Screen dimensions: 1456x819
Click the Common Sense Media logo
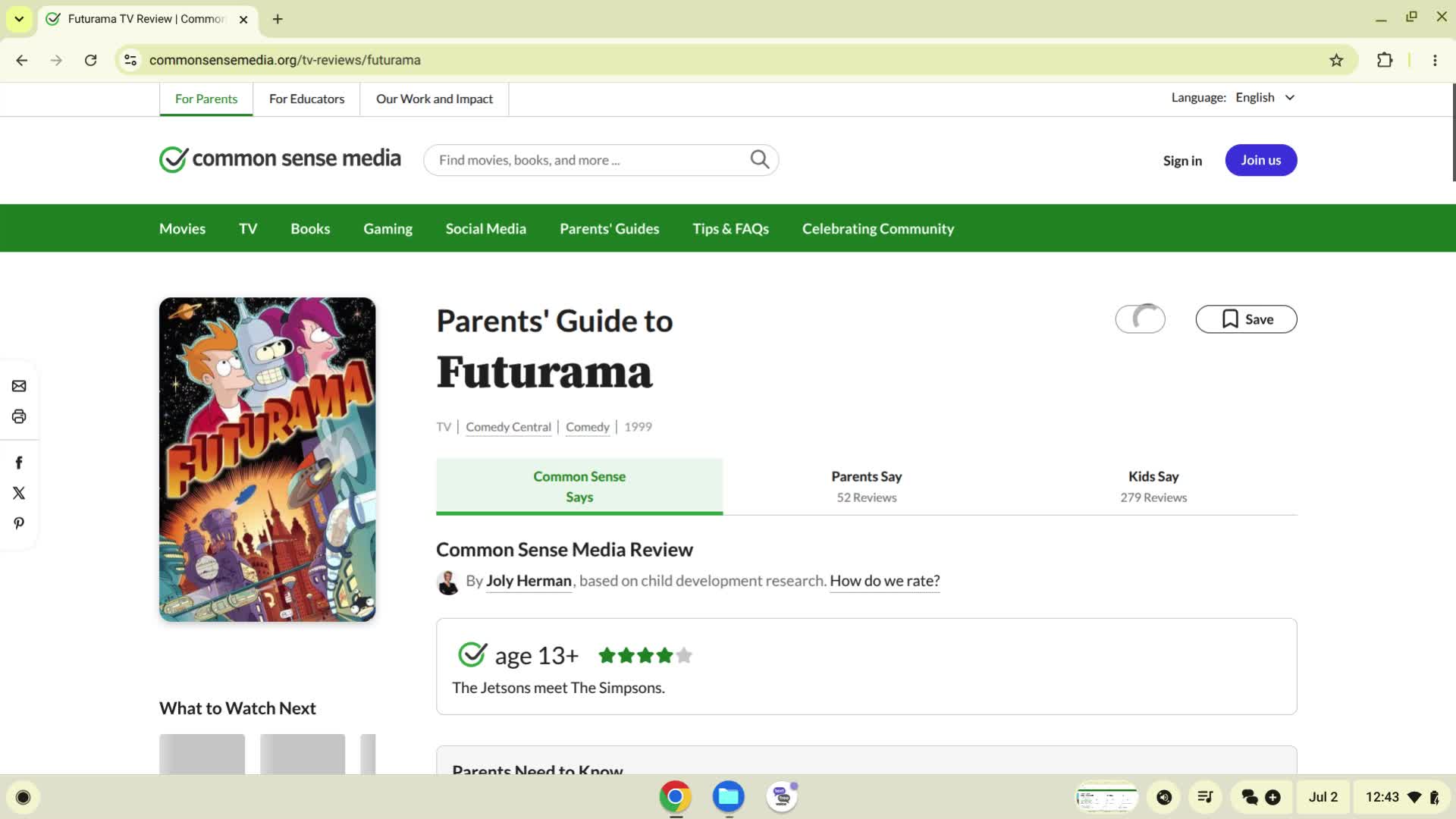(280, 159)
